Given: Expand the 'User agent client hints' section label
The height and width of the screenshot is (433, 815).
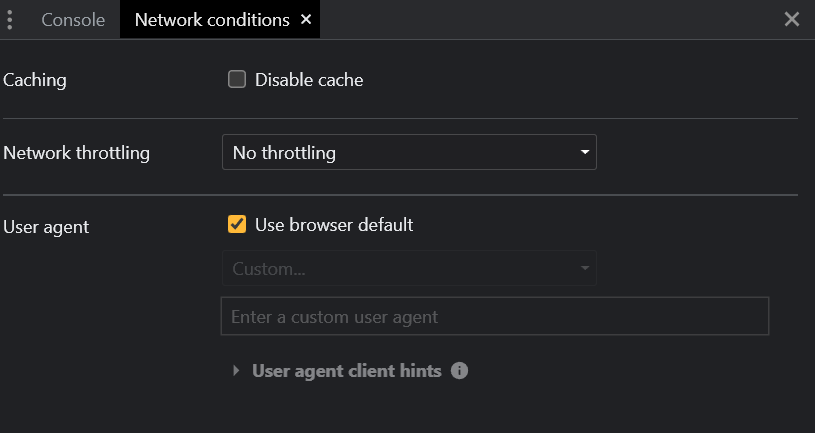Looking at the screenshot, I should point(346,371).
